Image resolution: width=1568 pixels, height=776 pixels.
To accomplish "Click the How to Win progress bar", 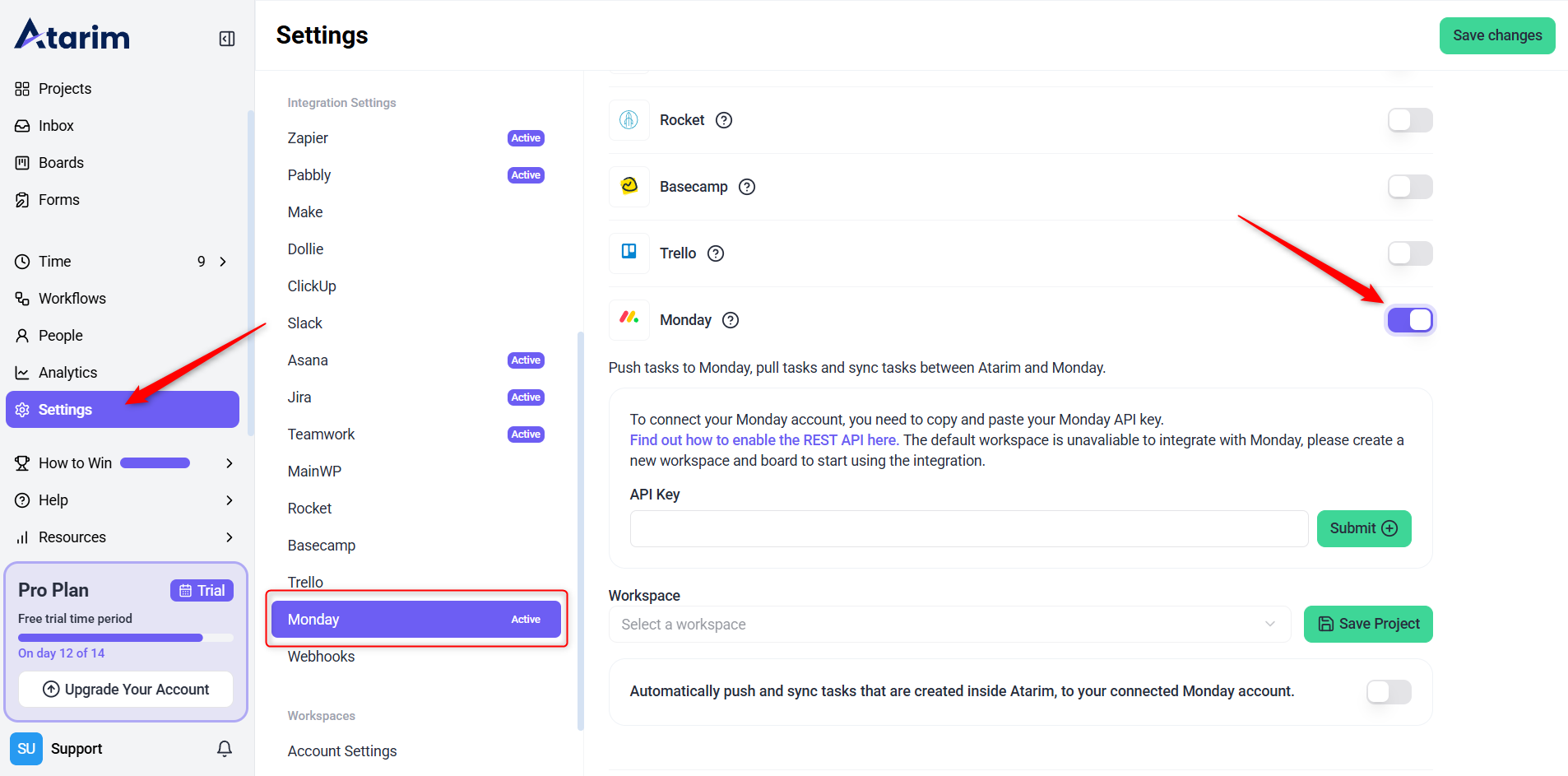I will coord(155,463).
